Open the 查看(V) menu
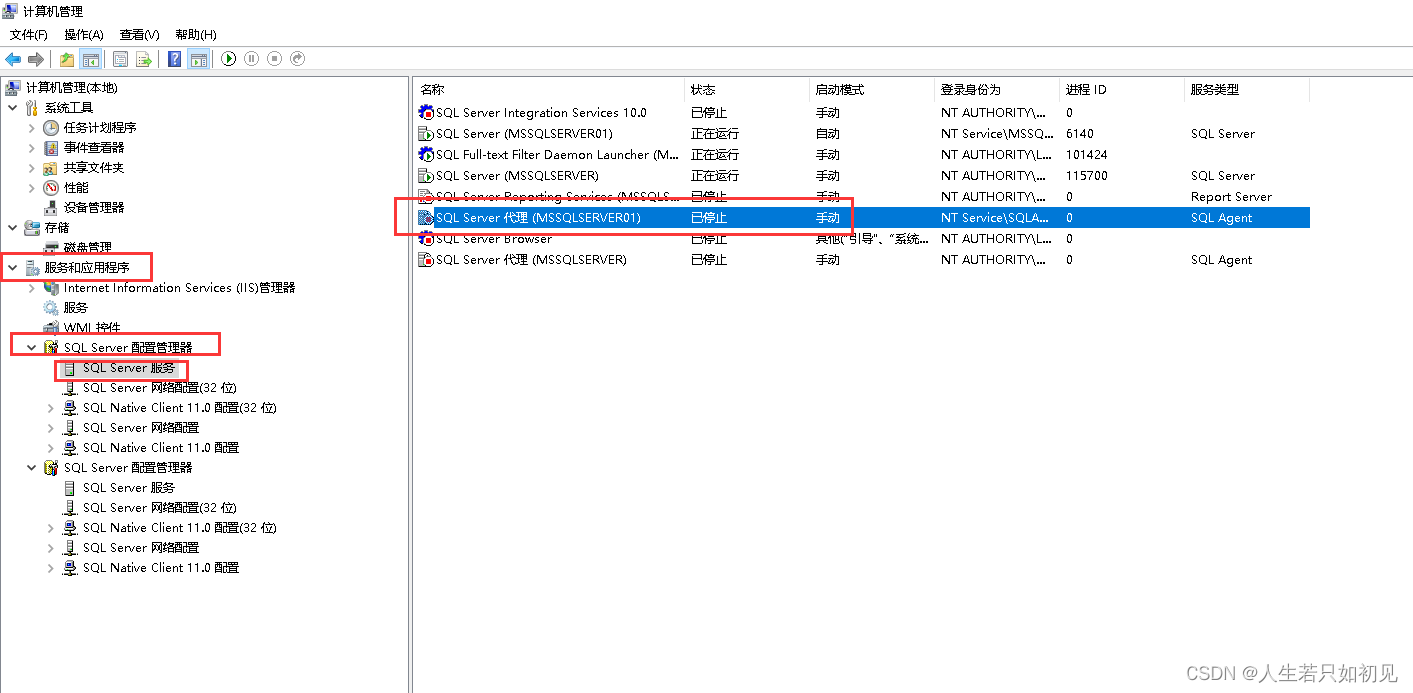The height and width of the screenshot is (693, 1413). click(x=139, y=34)
